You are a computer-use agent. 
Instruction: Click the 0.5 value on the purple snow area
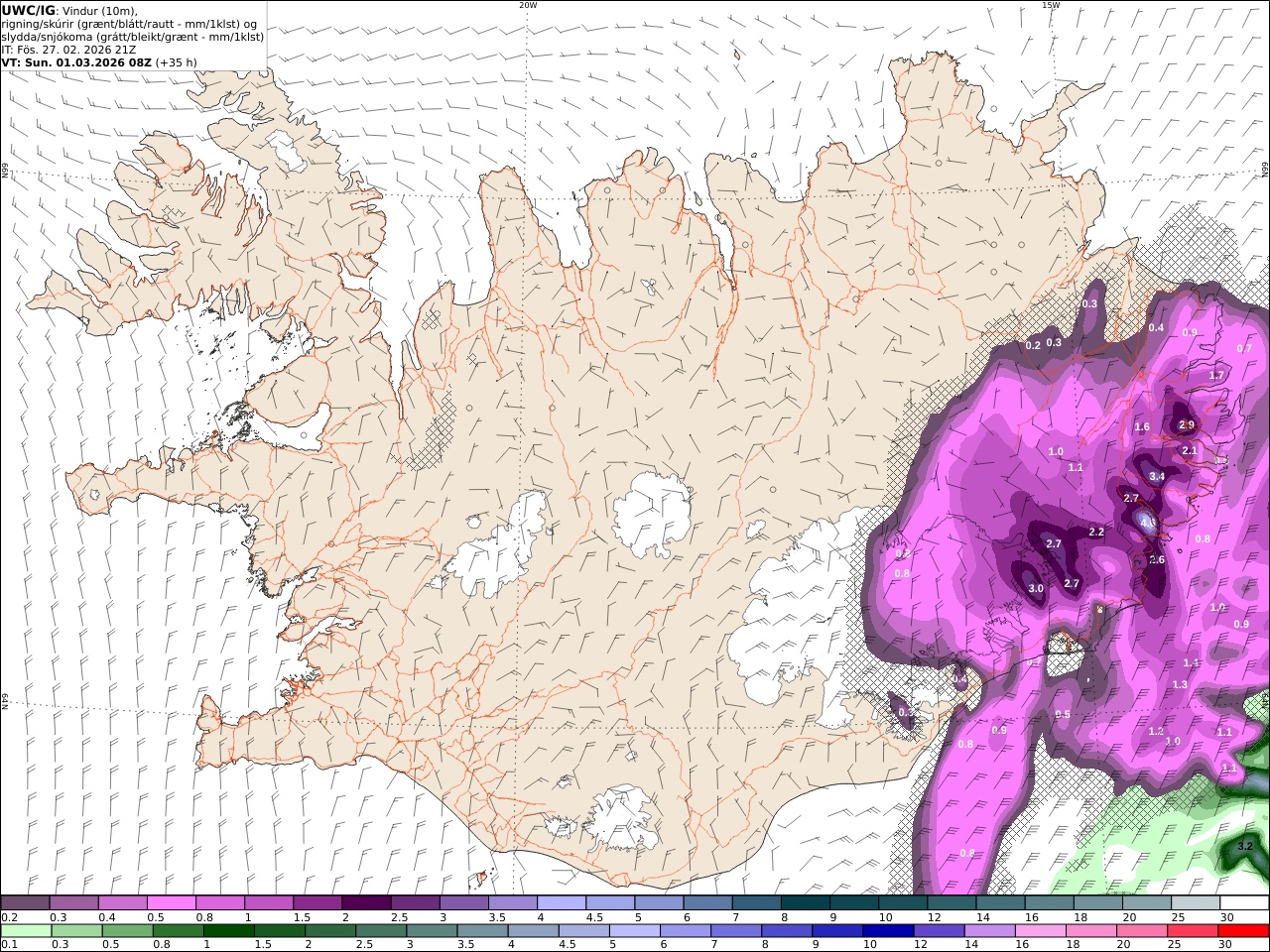(1063, 715)
